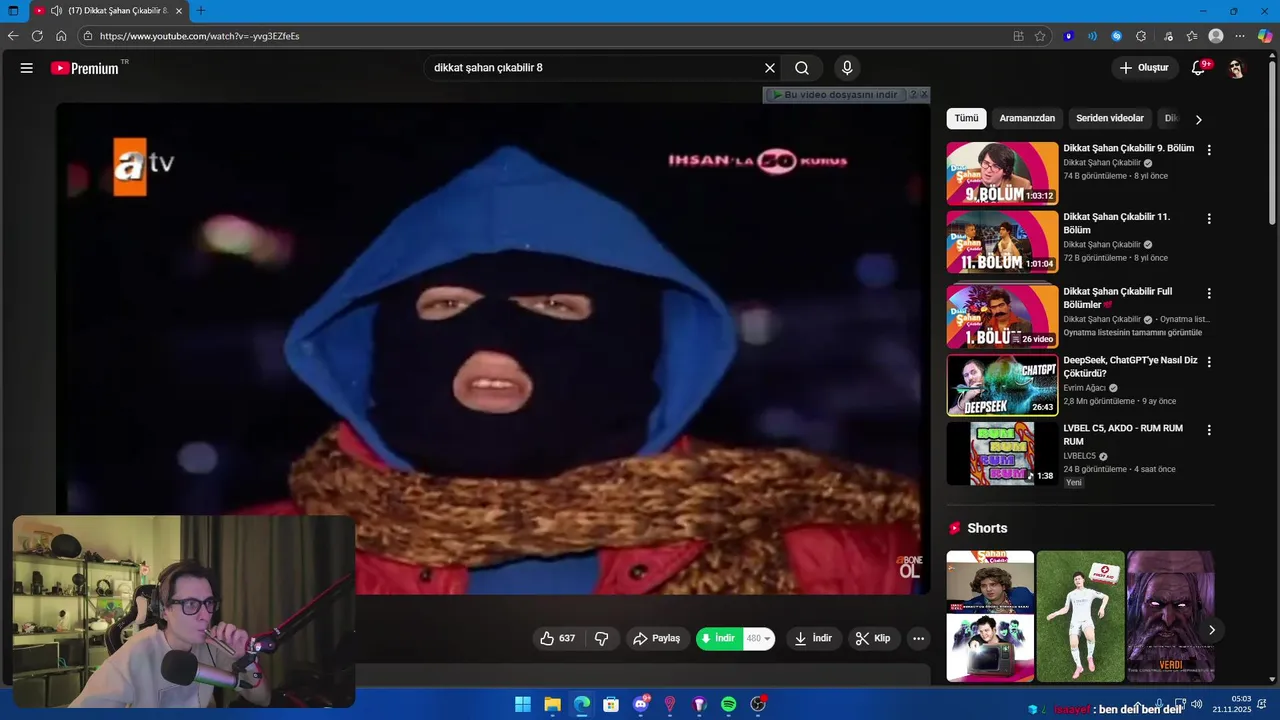1280x720 pixels.
Task: Open the DeepSeek video thumbnail
Action: coord(1002,385)
